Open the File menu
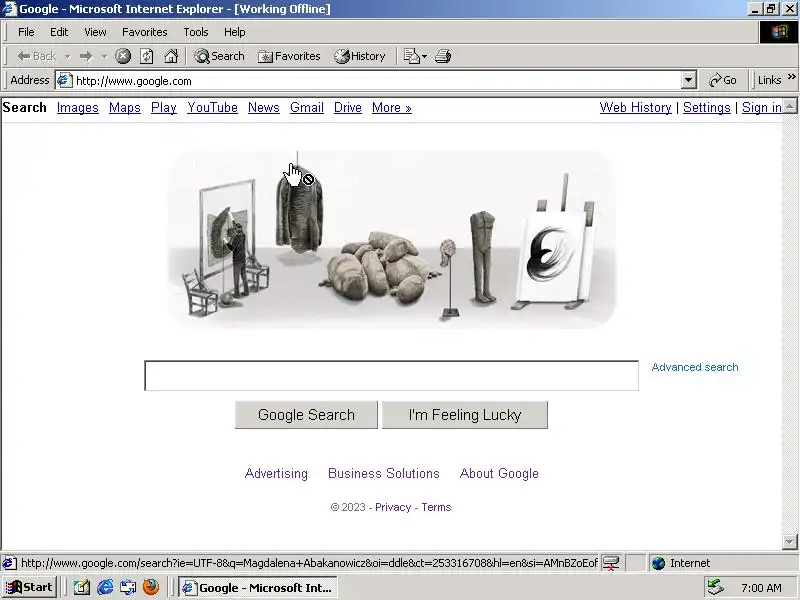This screenshot has height=600, width=800. [x=26, y=32]
